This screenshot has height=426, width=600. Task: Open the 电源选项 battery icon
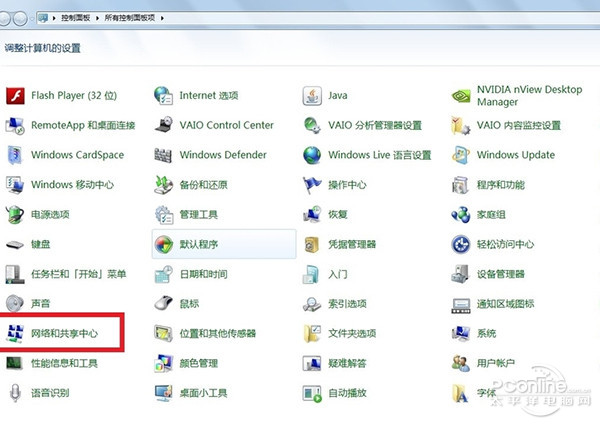coord(15,215)
